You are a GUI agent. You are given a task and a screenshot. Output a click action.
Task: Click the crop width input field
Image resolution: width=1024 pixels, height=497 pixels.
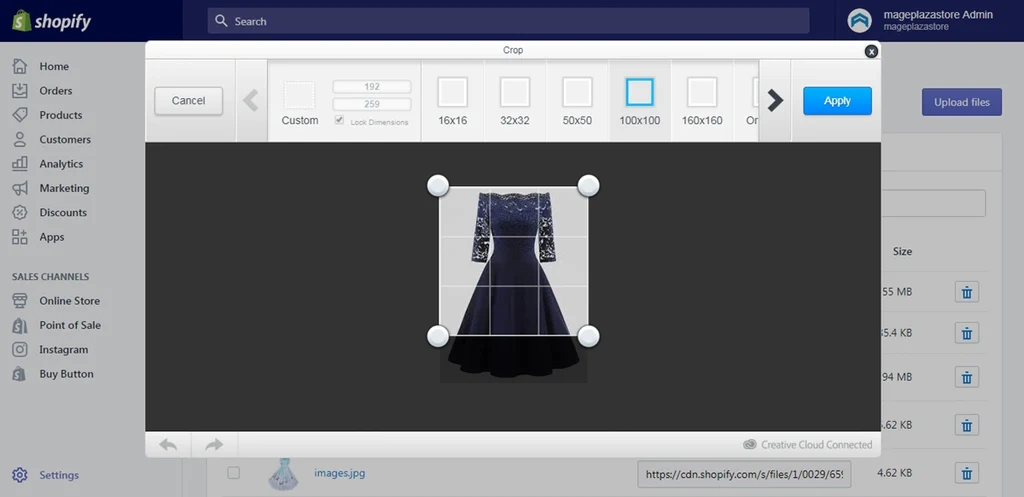(371, 87)
